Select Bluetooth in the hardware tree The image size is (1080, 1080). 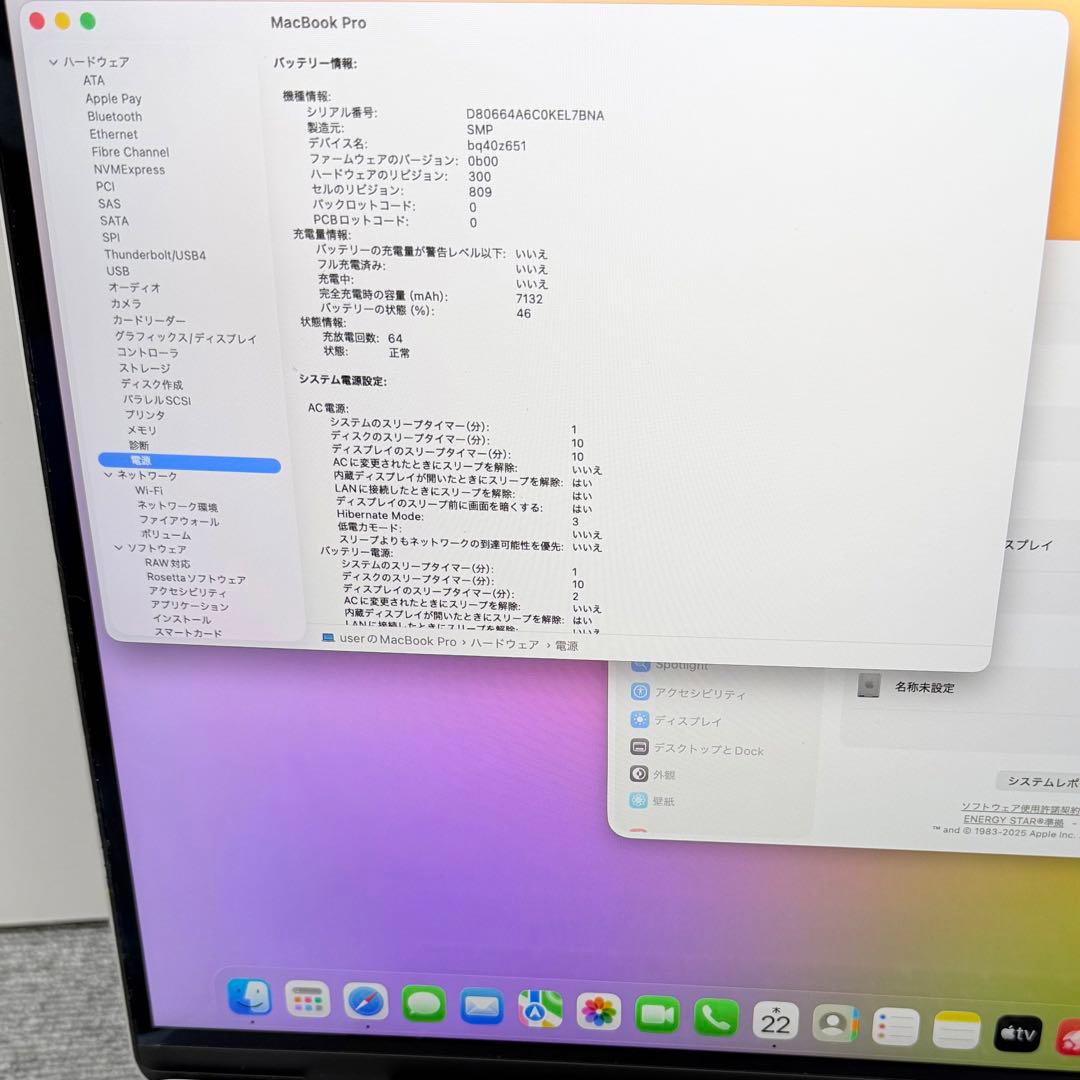click(115, 116)
